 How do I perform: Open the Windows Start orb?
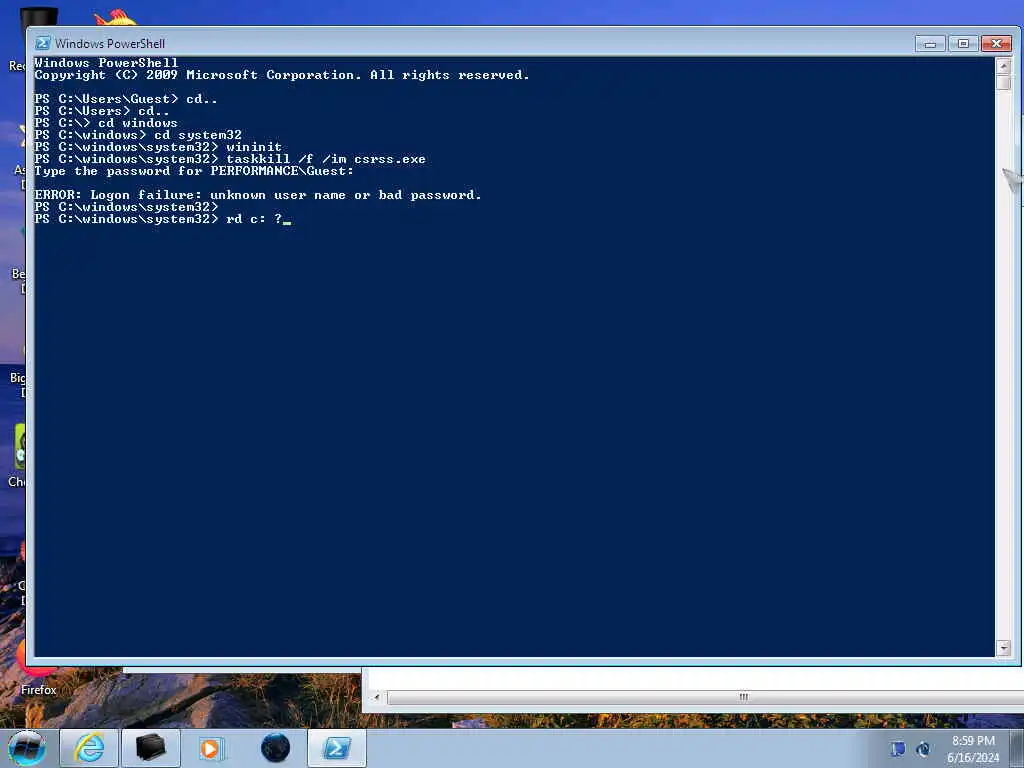pyautogui.click(x=27, y=748)
